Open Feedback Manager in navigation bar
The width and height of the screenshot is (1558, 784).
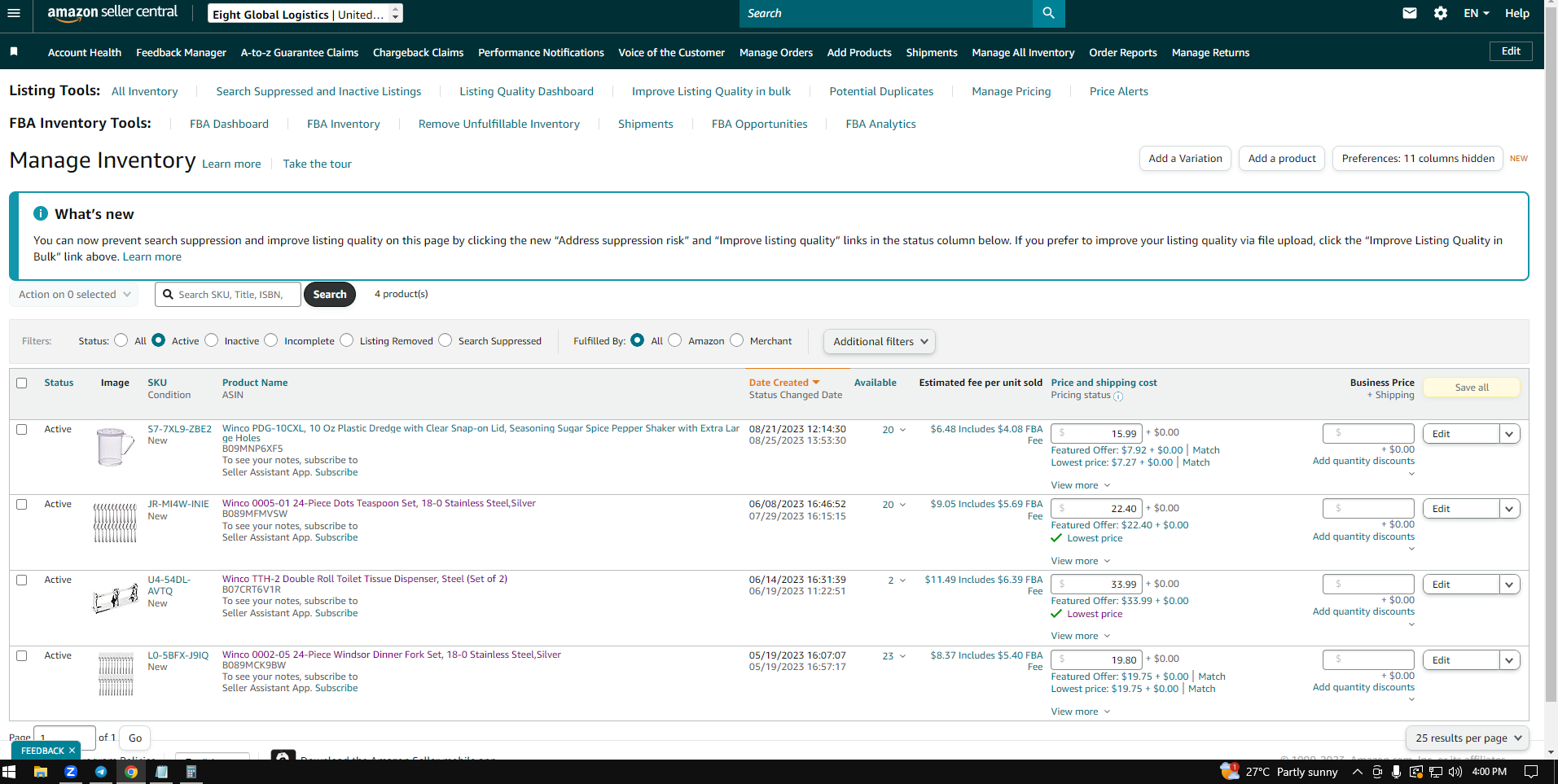[181, 52]
